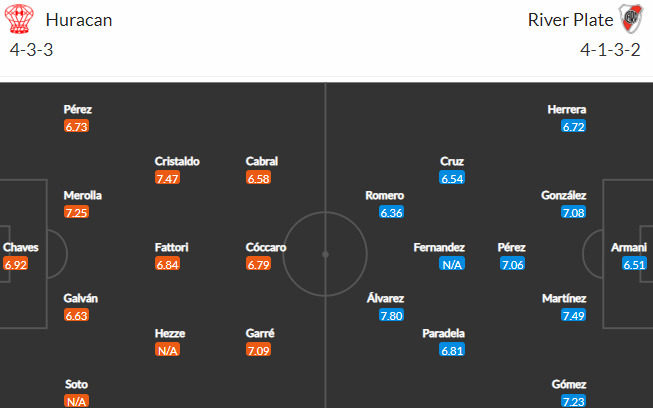Click the 4-3-3 formation label
Image resolution: width=653 pixels, height=408 pixels.
pos(32,50)
